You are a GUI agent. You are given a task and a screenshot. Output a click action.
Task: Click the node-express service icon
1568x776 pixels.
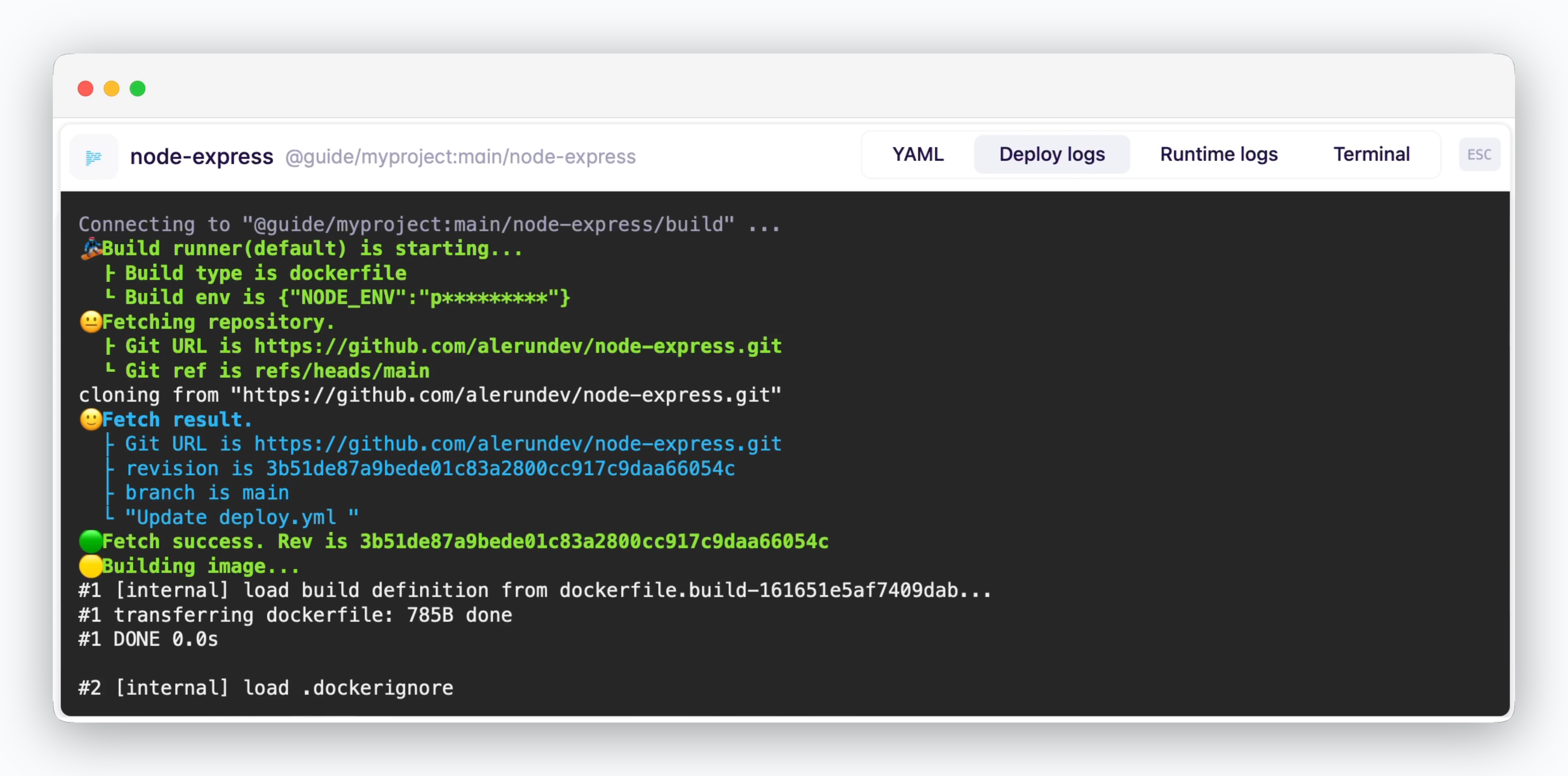click(94, 157)
